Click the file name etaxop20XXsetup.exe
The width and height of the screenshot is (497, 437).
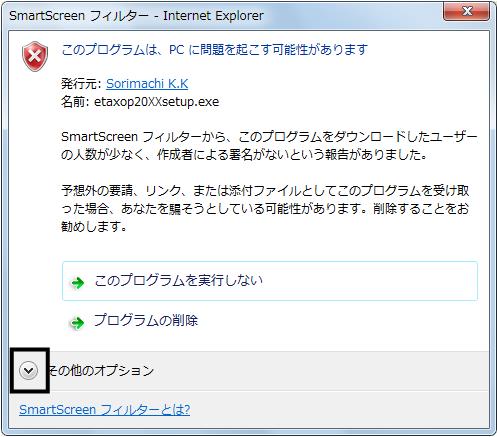[x=157, y=102]
